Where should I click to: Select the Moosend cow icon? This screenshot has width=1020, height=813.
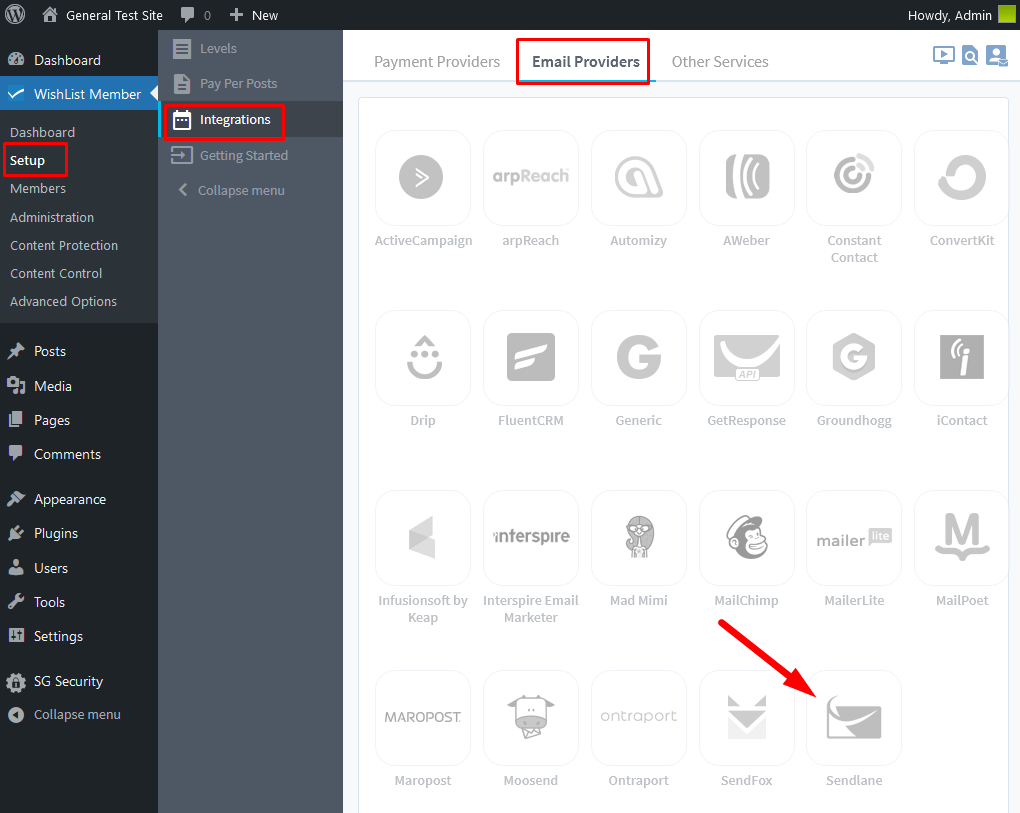pyautogui.click(x=530, y=718)
